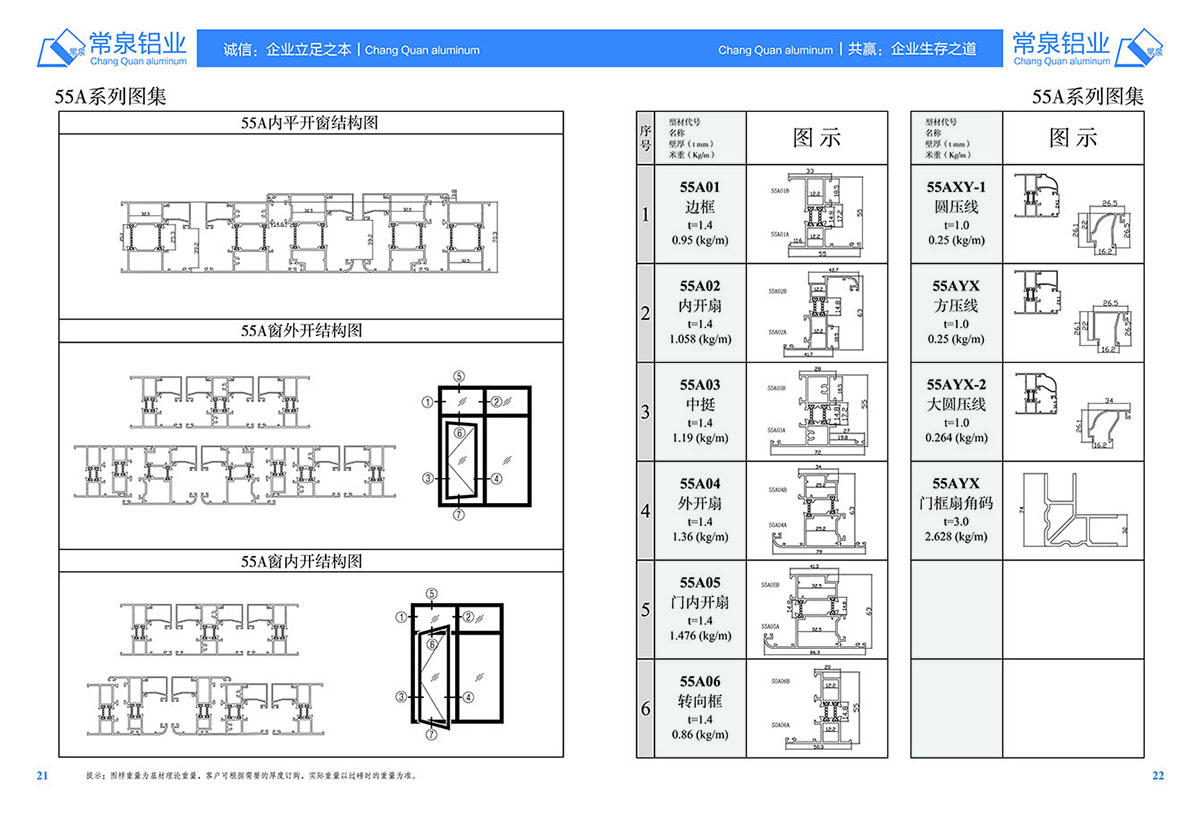Select the '55A05 门内开扇' profile cell
This screenshot has width=1200, height=816.
[700, 610]
